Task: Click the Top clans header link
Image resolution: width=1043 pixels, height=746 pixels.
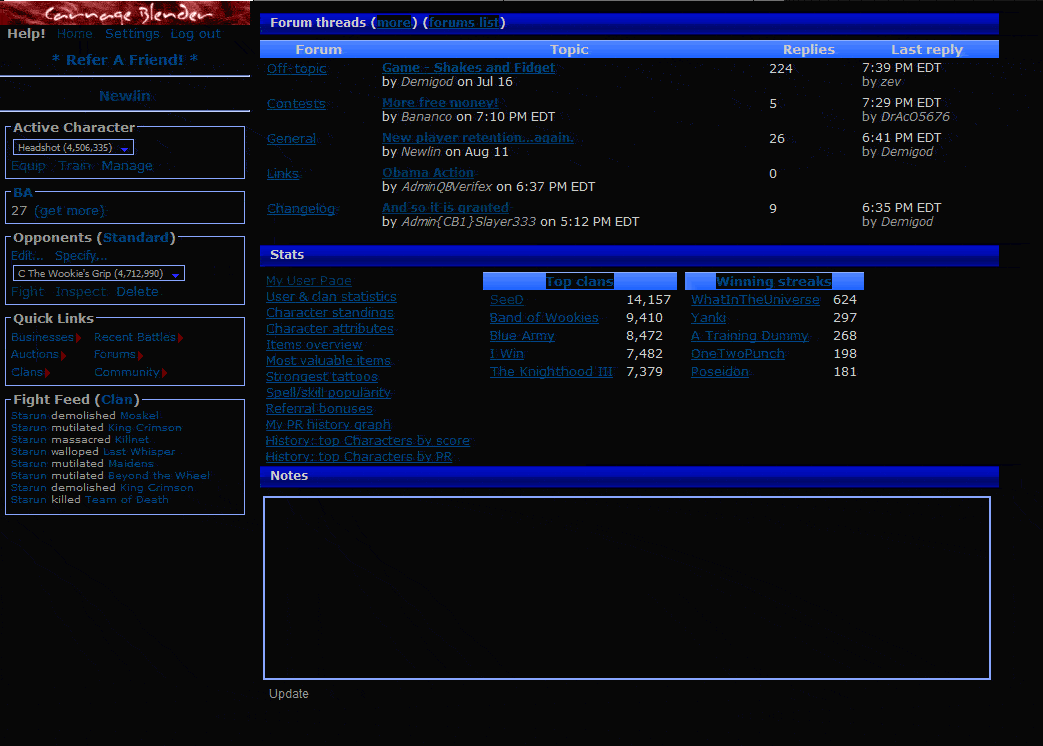Action: (579, 281)
